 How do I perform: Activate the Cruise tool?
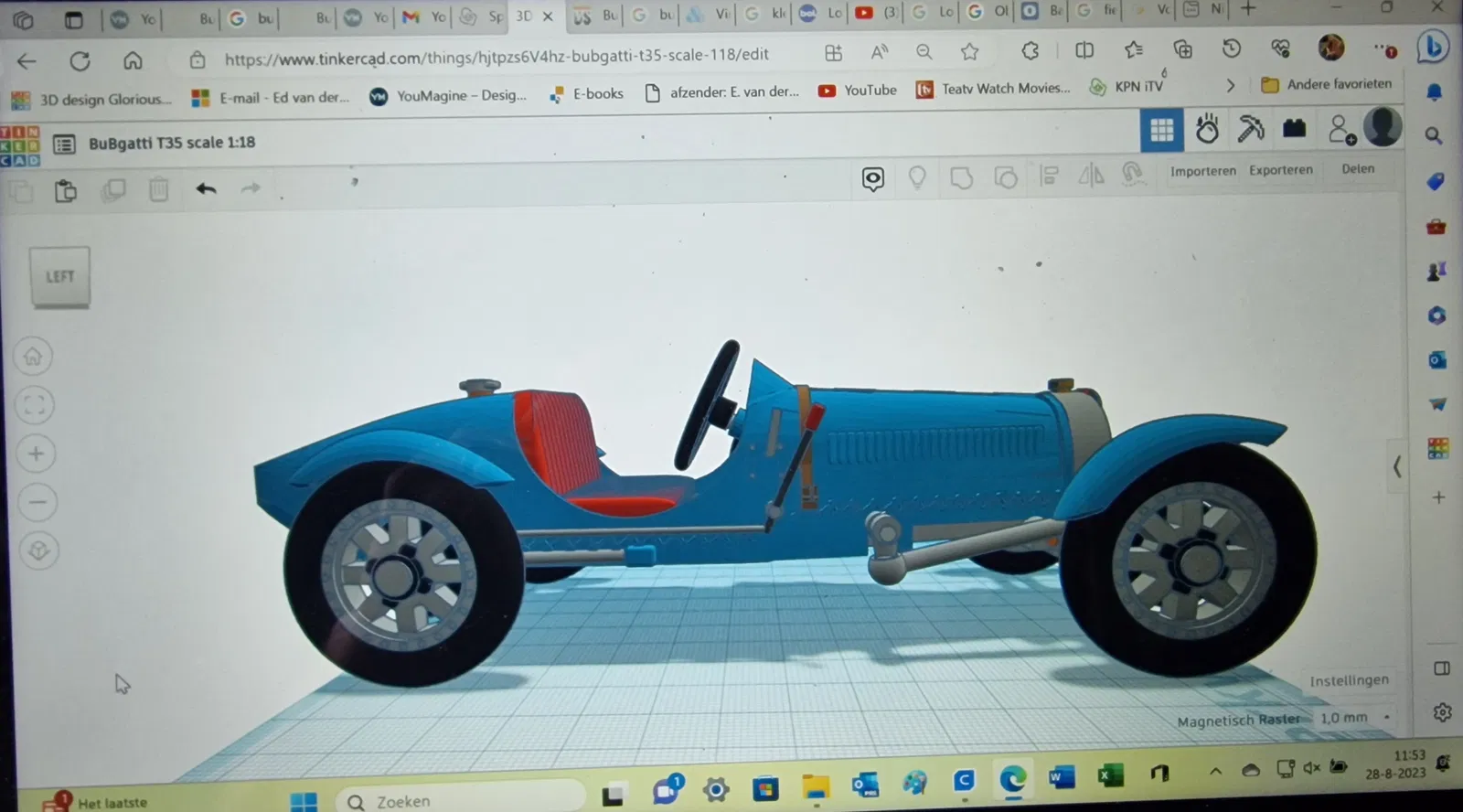[x=1133, y=173]
